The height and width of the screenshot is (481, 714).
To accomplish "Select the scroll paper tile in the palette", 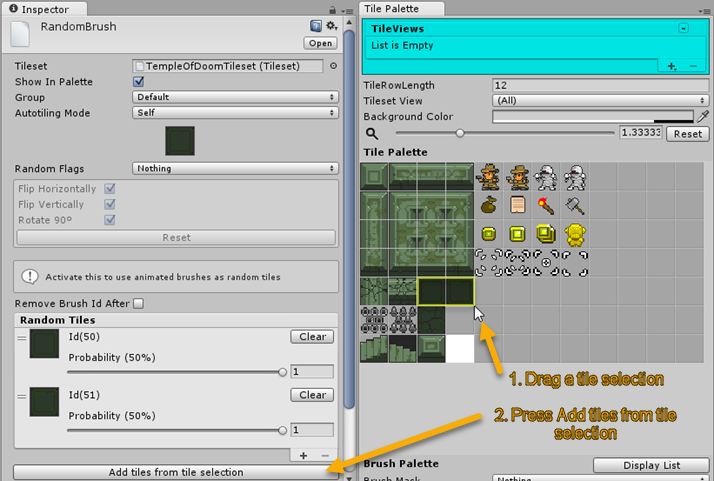I will pyautogui.click(x=517, y=205).
